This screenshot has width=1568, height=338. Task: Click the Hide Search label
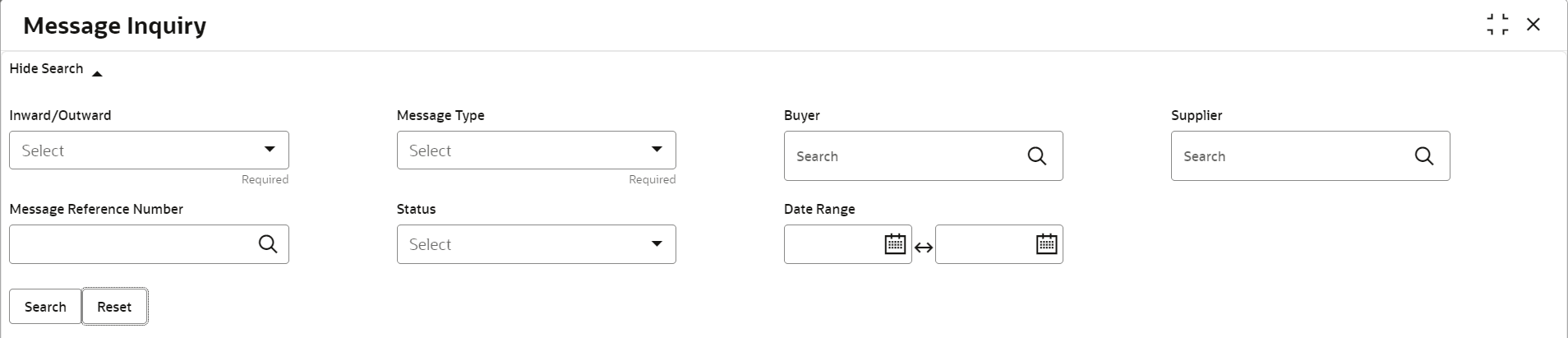46,69
